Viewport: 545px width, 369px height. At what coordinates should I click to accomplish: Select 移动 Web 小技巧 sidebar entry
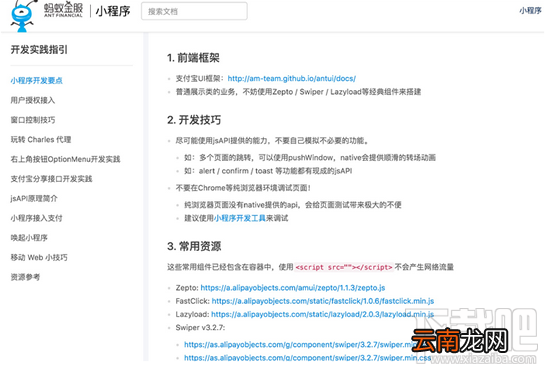(39, 257)
